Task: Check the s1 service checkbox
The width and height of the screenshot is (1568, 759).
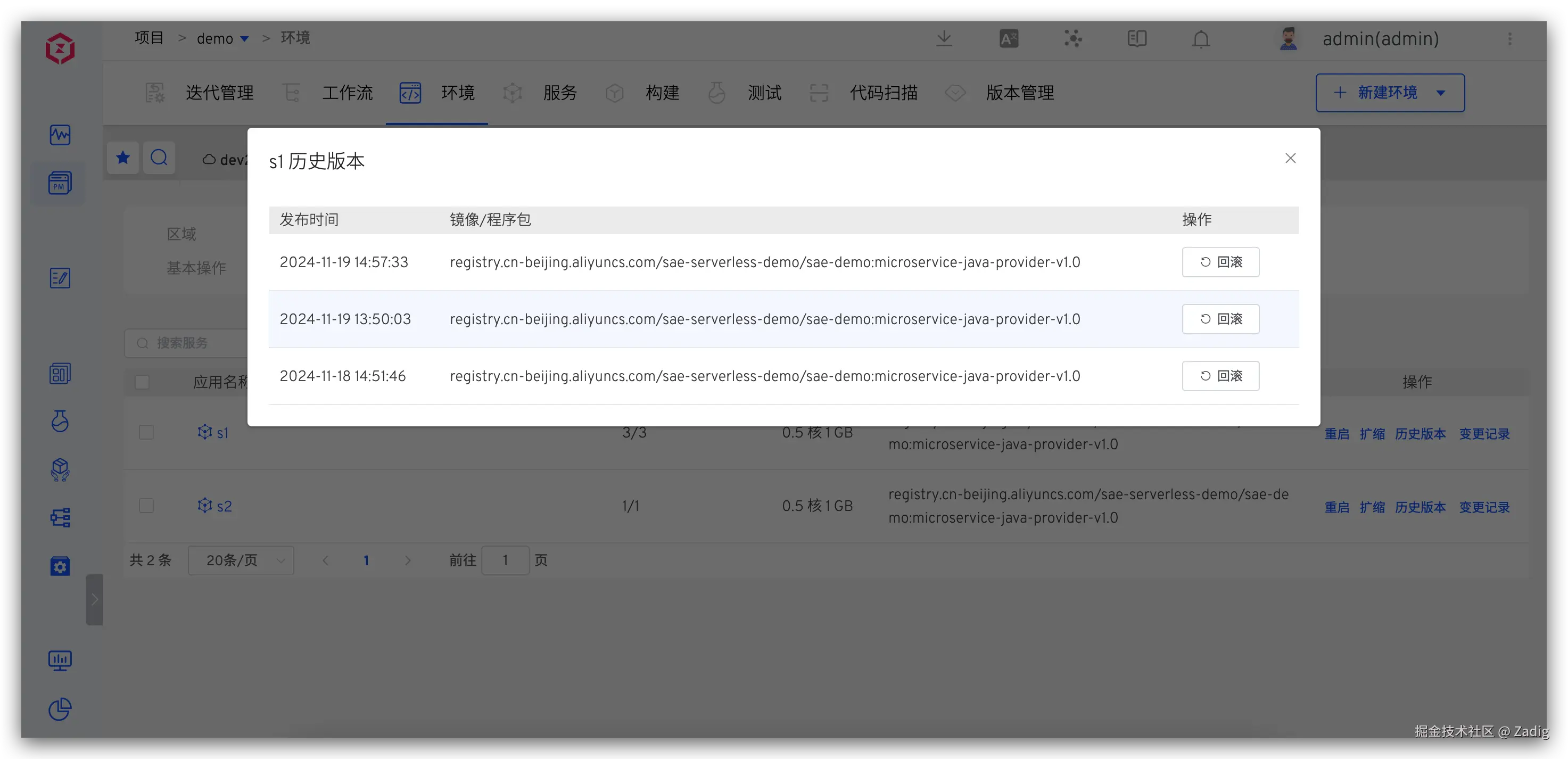Action: tap(146, 433)
